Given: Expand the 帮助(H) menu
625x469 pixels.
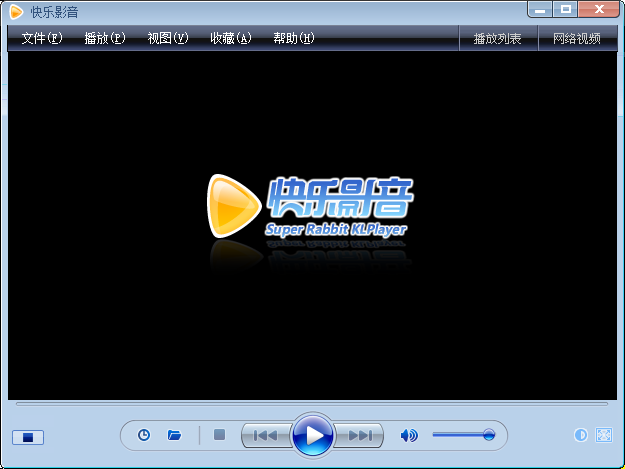Looking at the screenshot, I should click(293, 39).
